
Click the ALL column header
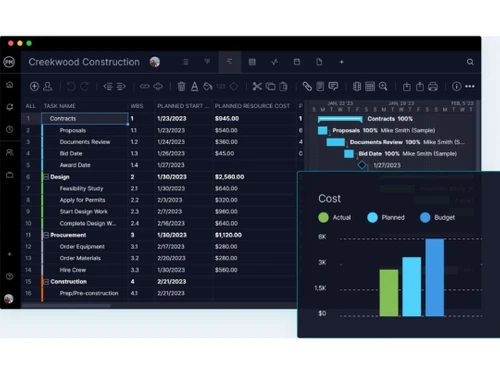click(30, 106)
